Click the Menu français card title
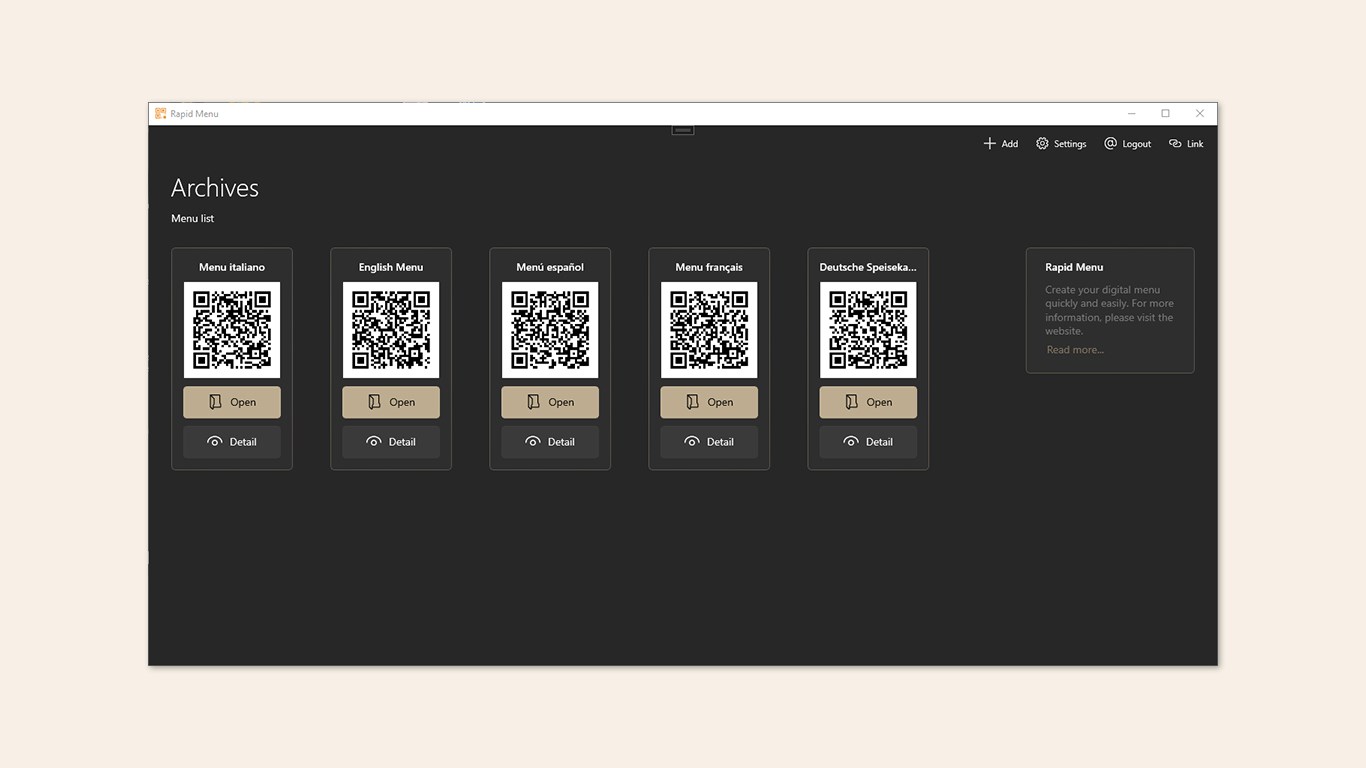 coord(709,267)
